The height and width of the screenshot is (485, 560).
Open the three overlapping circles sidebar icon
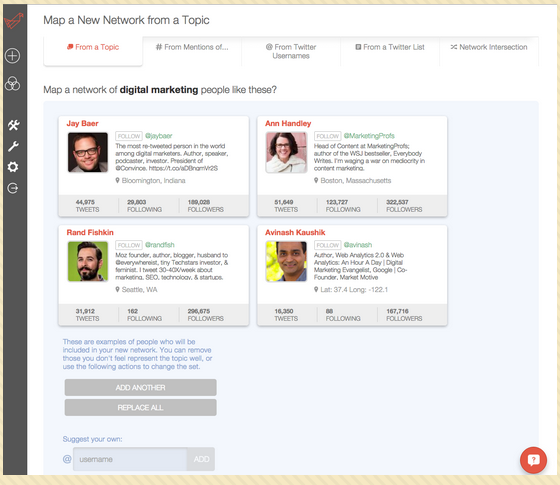(x=12, y=83)
